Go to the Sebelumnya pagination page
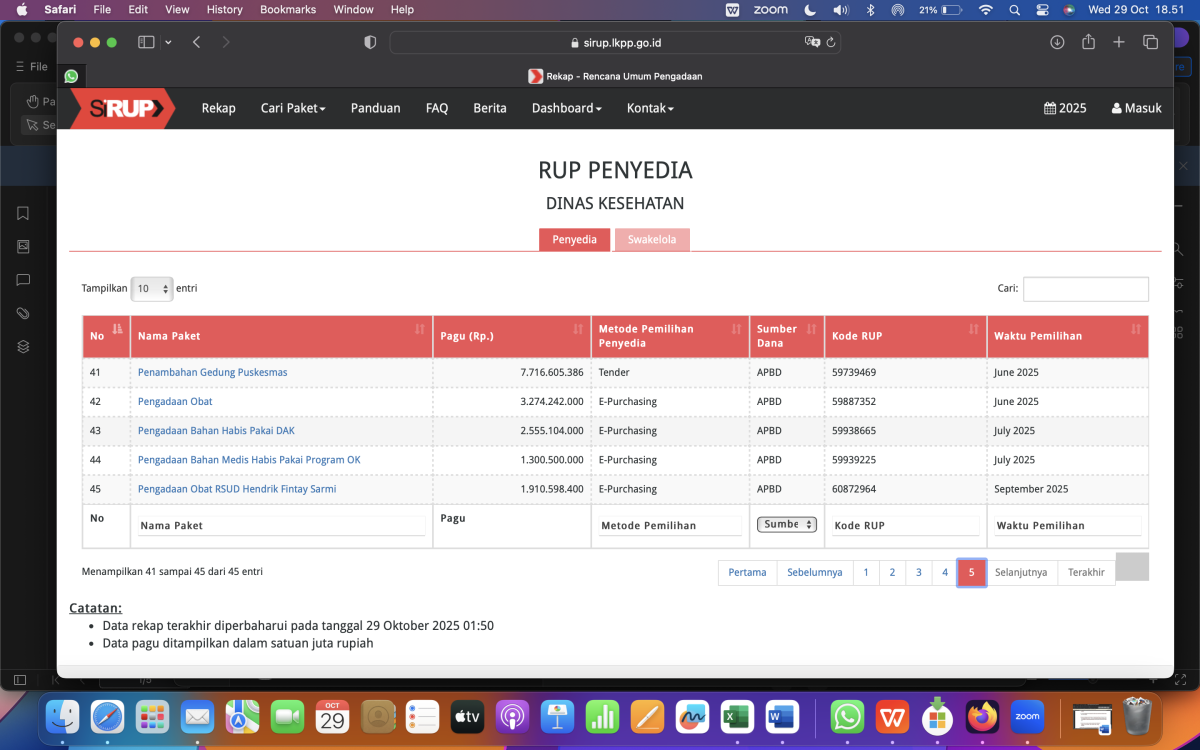The image size is (1200, 750). [814, 572]
